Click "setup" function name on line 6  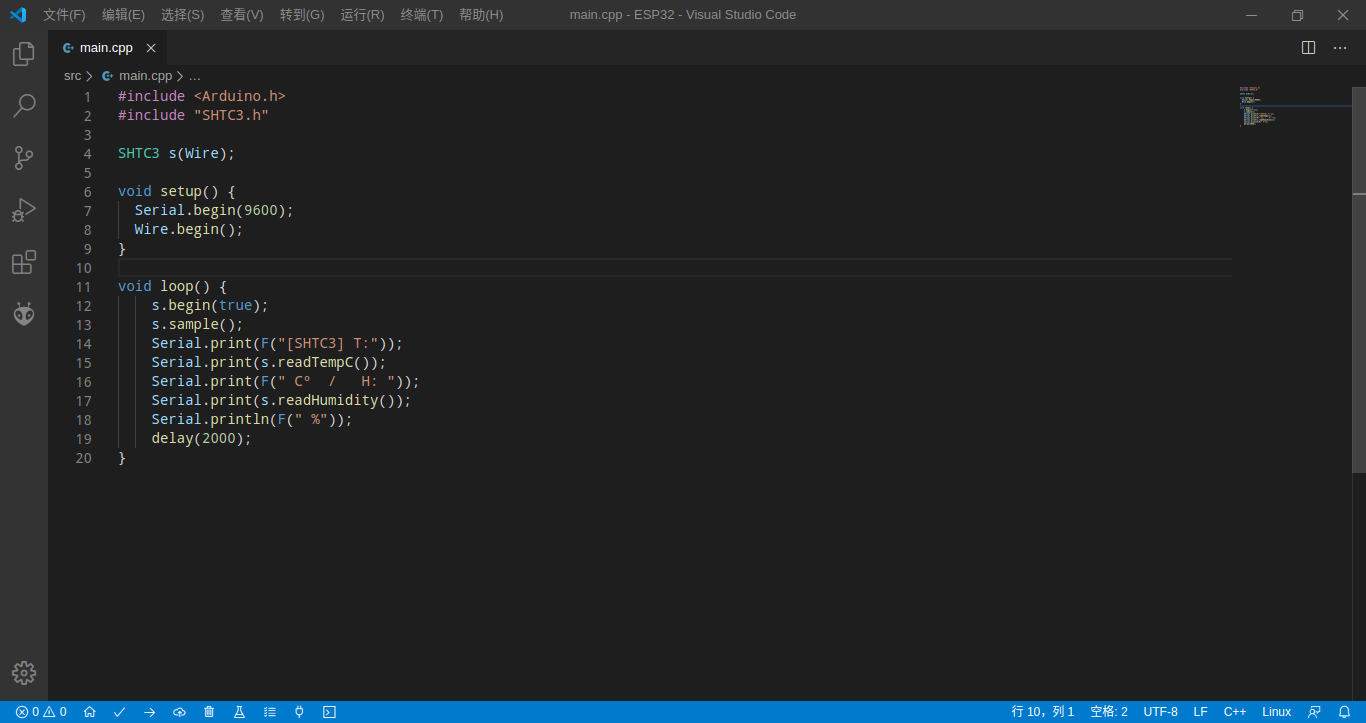181,192
